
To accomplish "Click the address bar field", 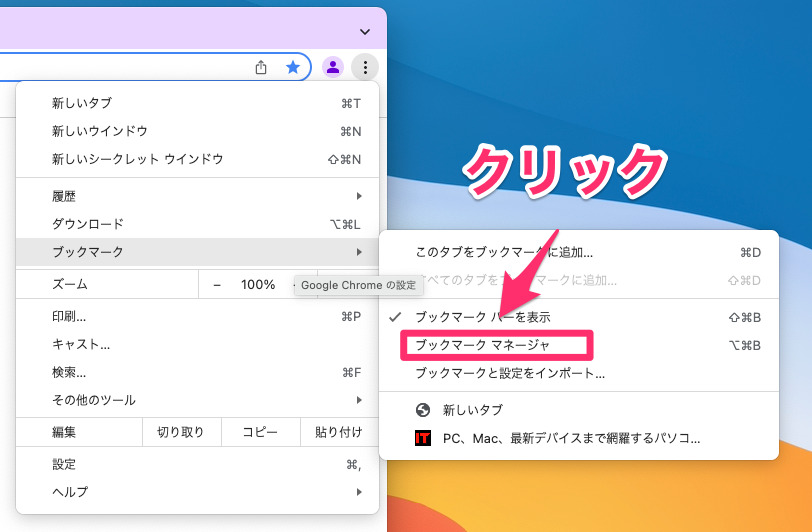I will coord(120,67).
